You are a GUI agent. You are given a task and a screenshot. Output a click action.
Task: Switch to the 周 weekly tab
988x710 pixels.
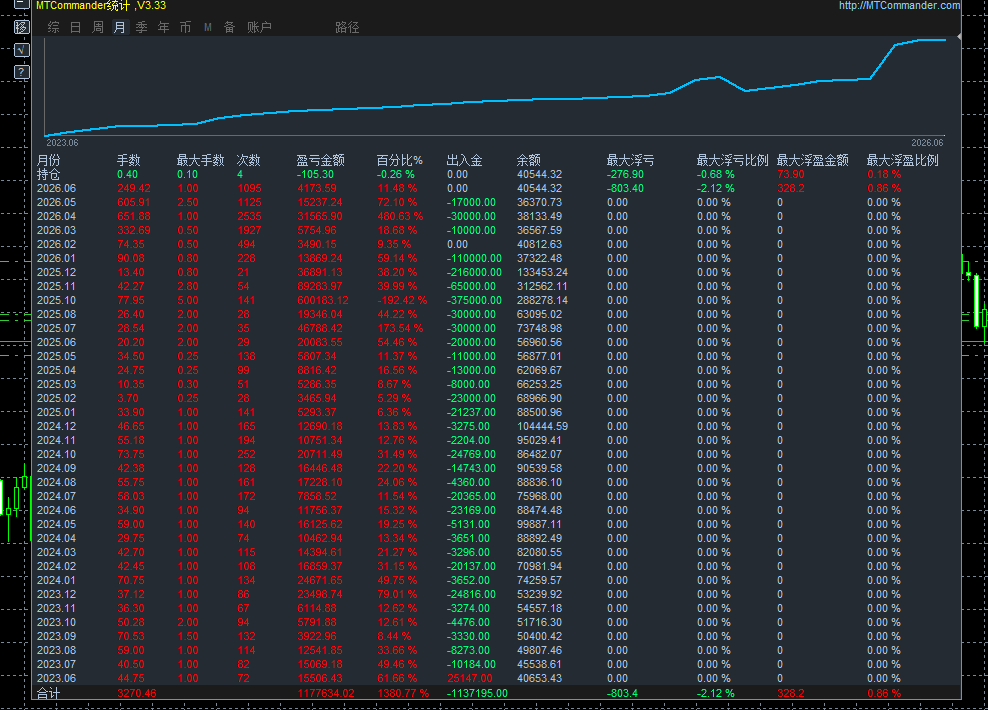tap(98, 27)
